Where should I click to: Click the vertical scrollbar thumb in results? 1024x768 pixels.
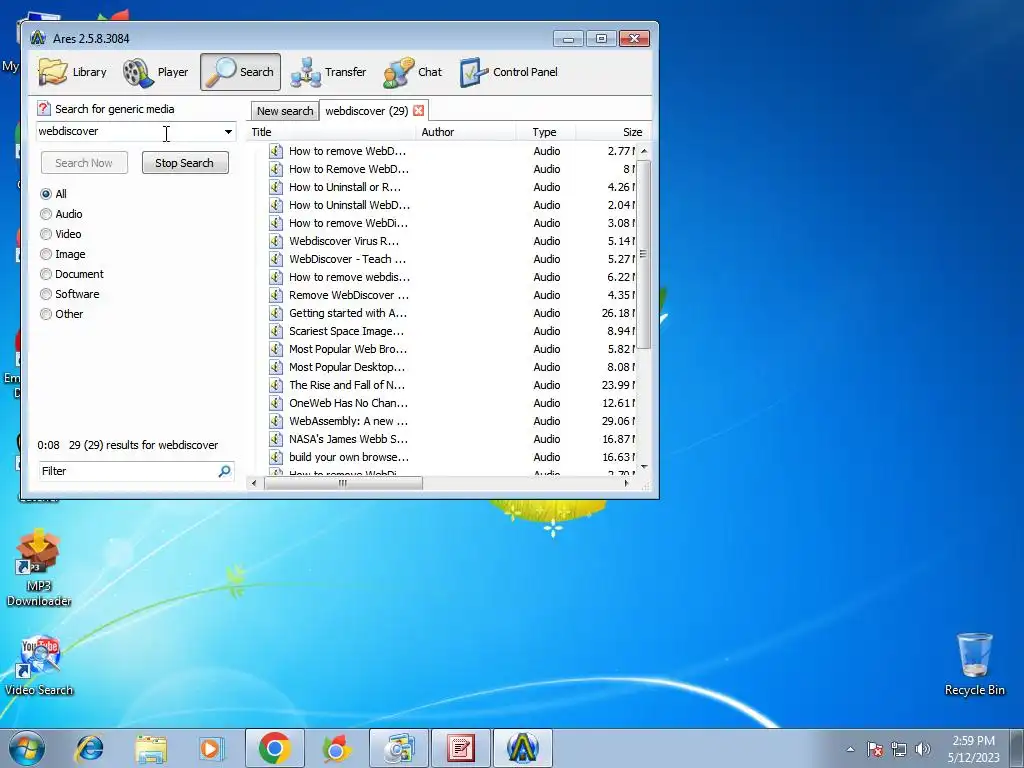644,254
